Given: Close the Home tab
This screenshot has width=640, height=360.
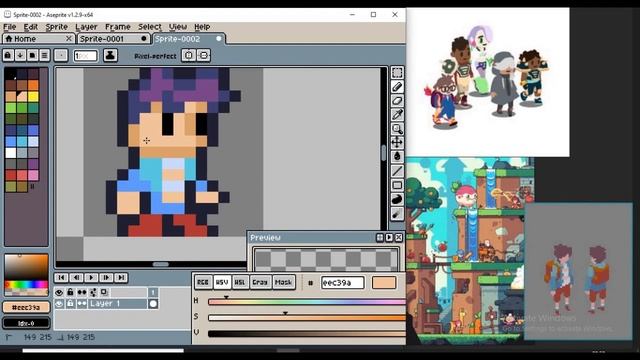Looking at the screenshot, I should tap(69, 38).
